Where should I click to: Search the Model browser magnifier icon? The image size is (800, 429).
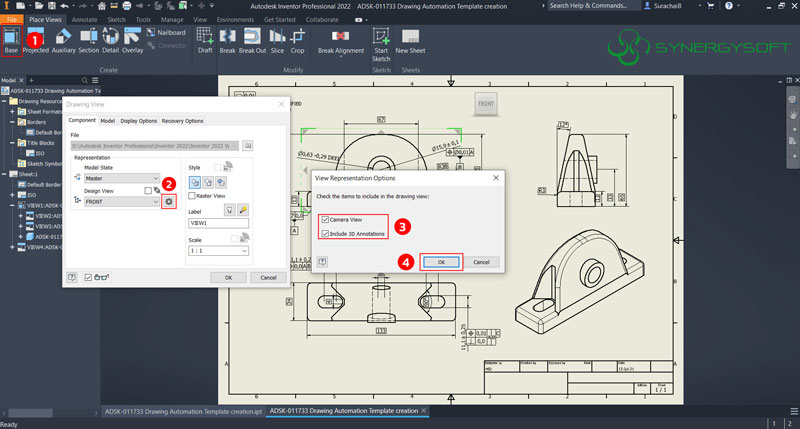click(x=85, y=80)
